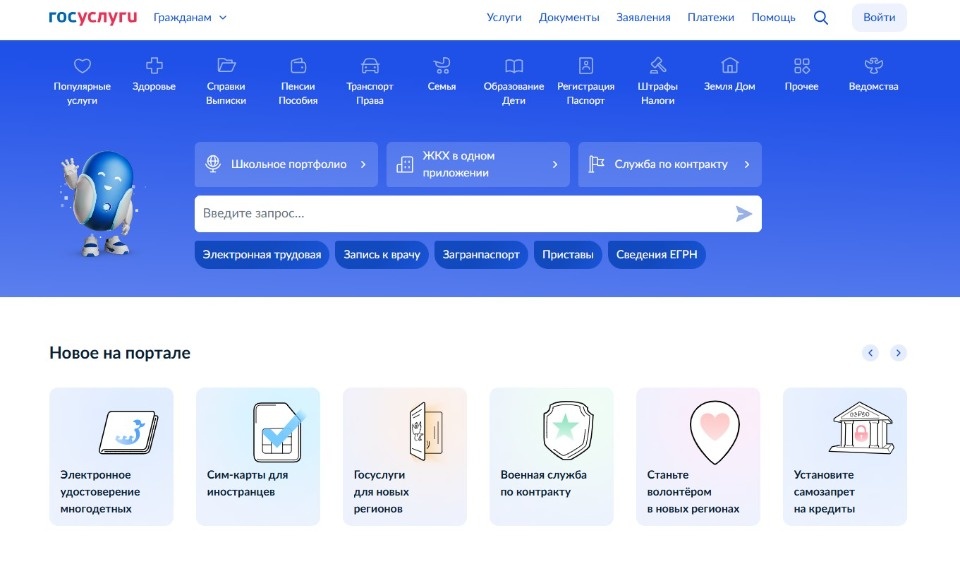Open the Заявления menu item

[643, 18]
